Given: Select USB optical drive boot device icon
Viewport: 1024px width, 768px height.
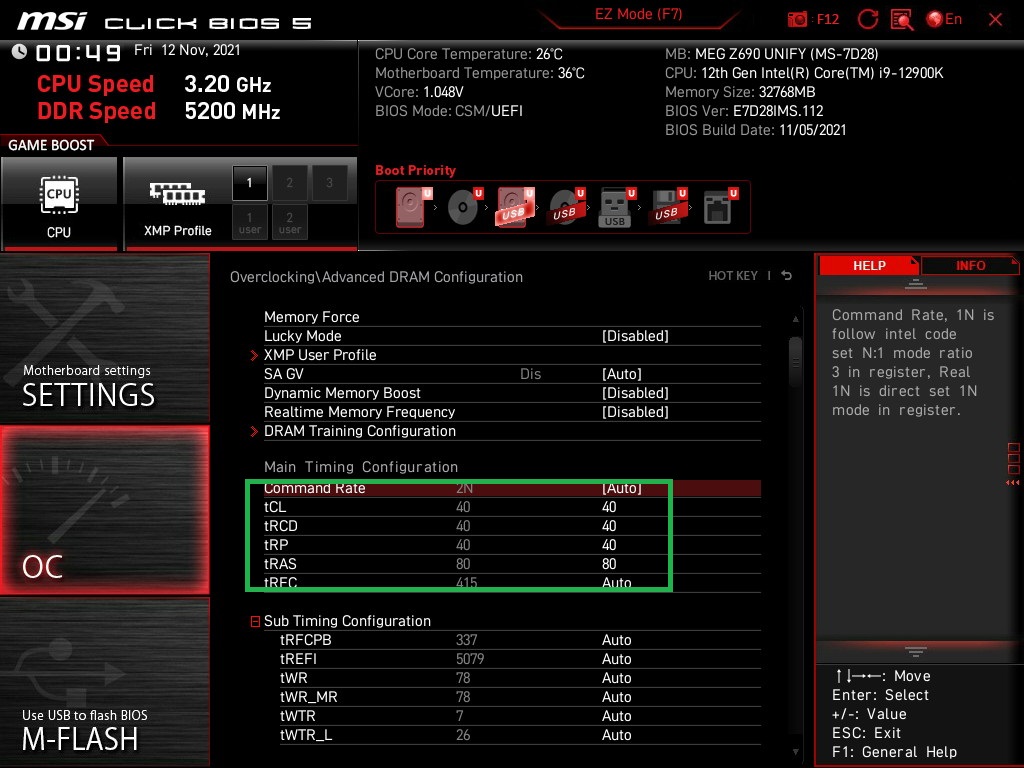Looking at the screenshot, I should [566, 207].
